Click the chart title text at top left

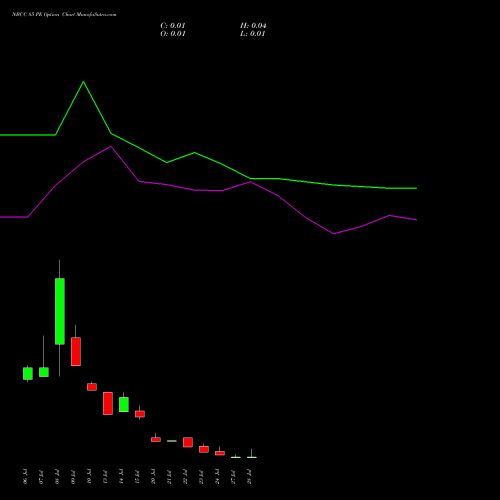pos(64,15)
